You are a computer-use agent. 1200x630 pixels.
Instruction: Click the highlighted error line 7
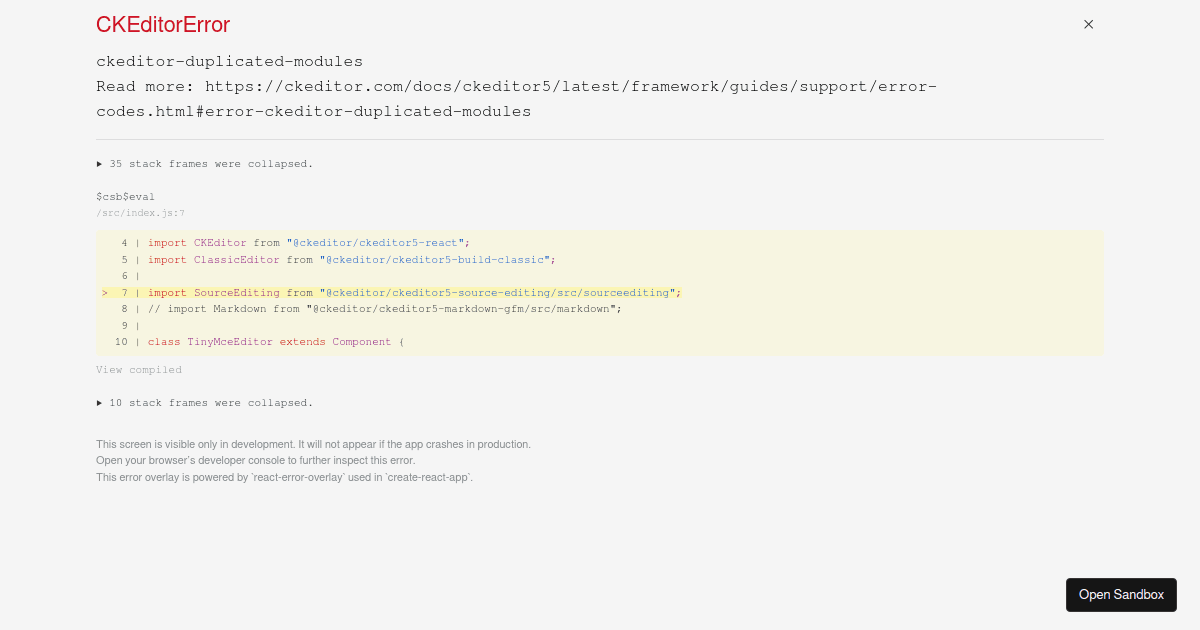(400, 292)
